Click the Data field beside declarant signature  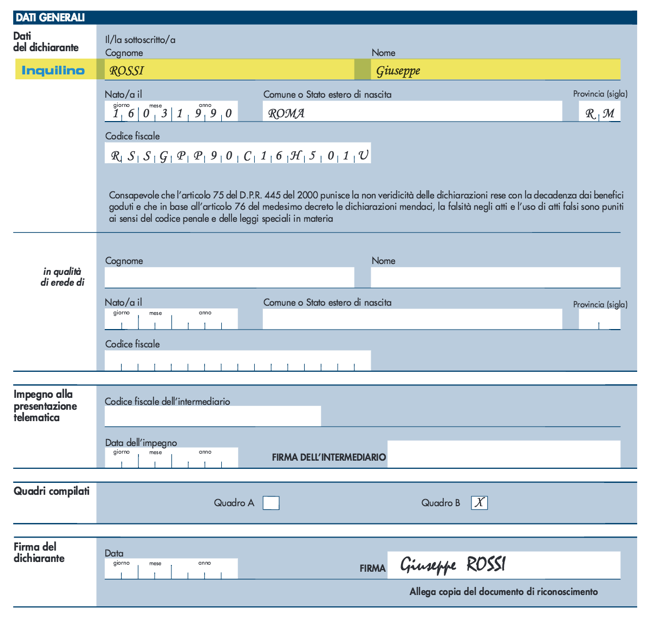pos(171,569)
